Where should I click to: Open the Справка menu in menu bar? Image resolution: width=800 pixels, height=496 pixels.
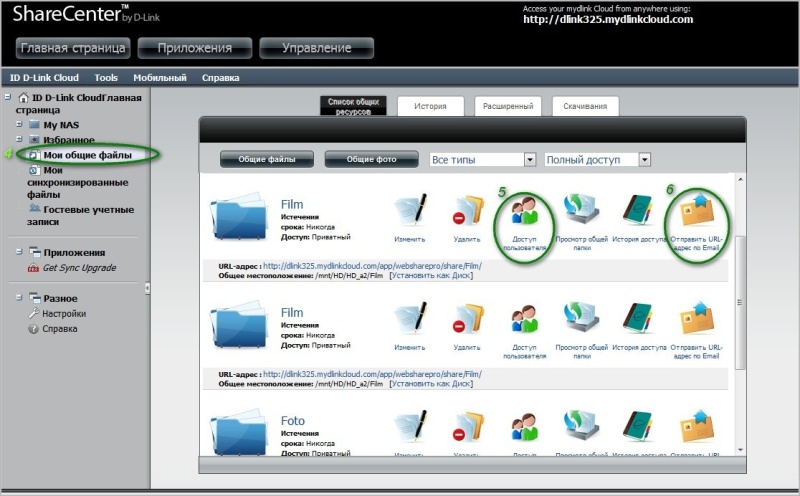click(x=220, y=78)
